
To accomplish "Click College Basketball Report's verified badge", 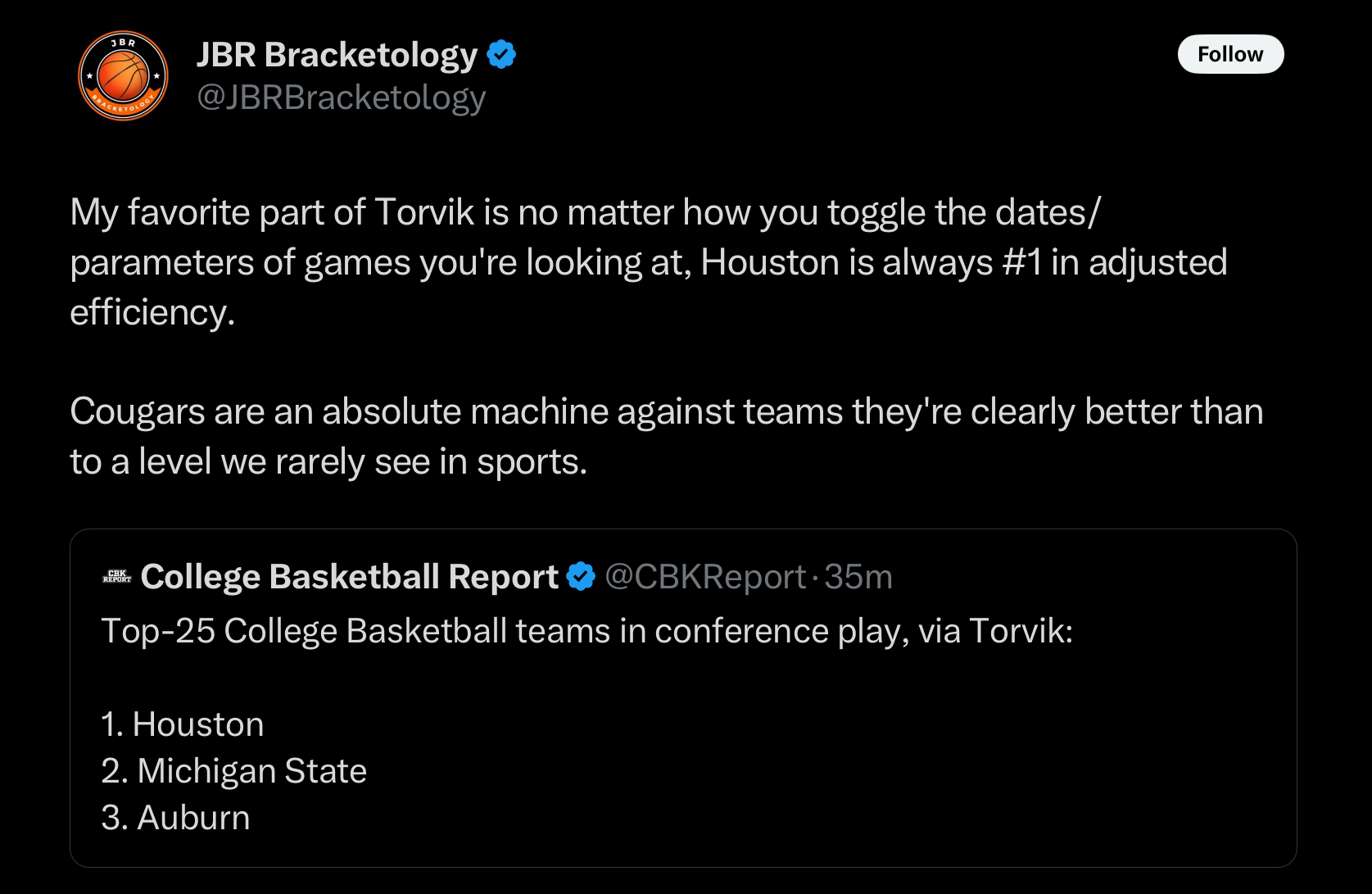I will click(x=581, y=577).
